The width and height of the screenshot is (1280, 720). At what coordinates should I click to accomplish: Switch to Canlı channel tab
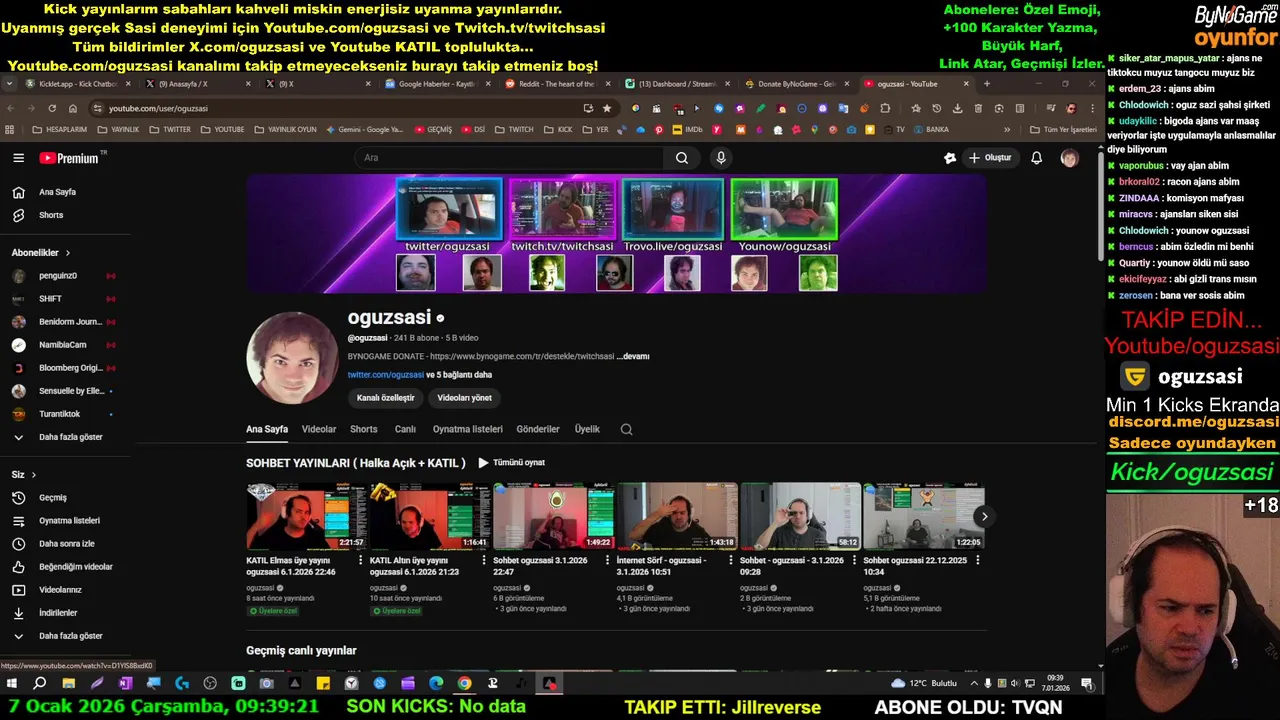(x=405, y=429)
